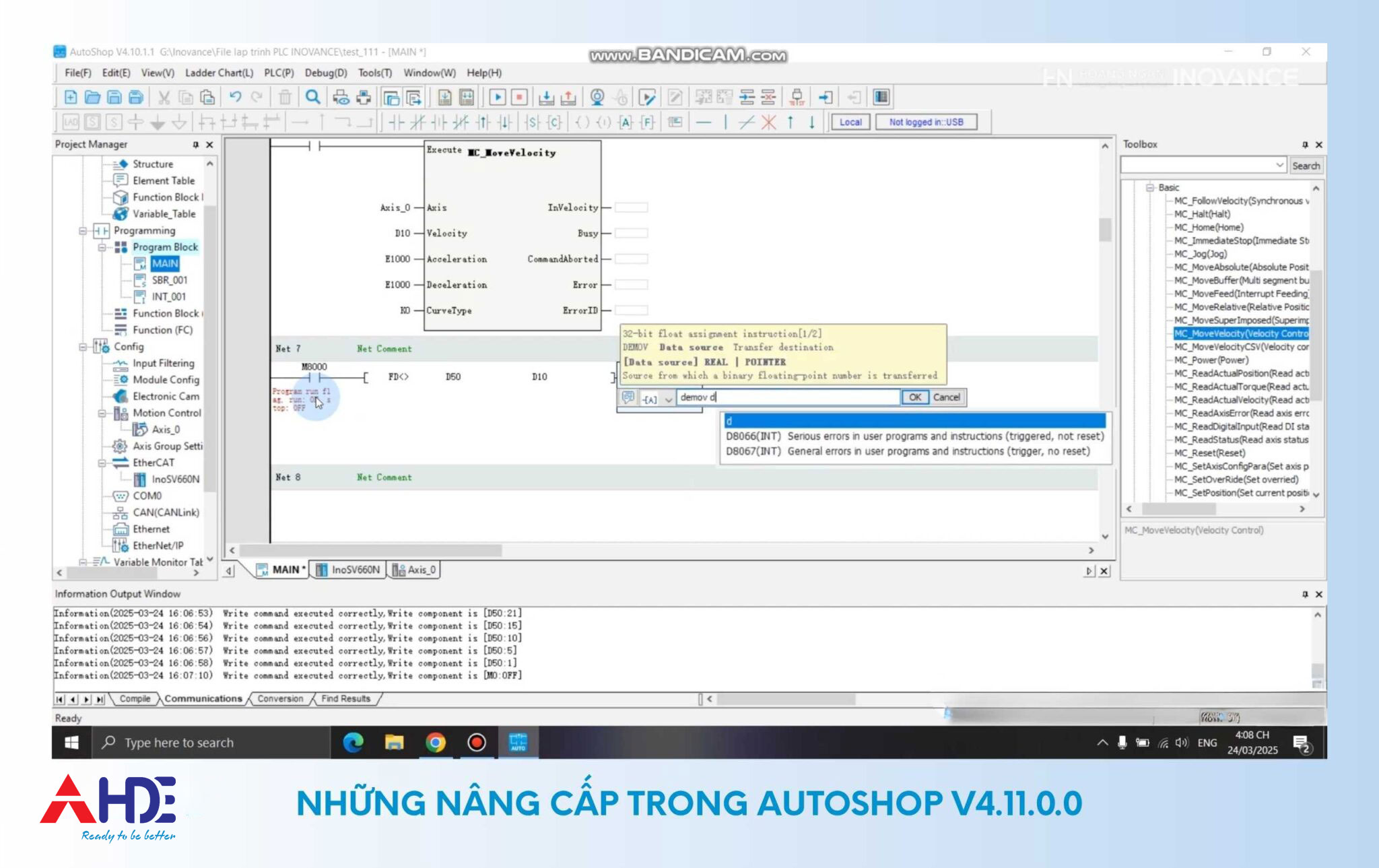Click the Run PLC play icon
Image resolution: width=1379 pixels, height=868 pixels.
pyautogui.click(x=497, y=98)
